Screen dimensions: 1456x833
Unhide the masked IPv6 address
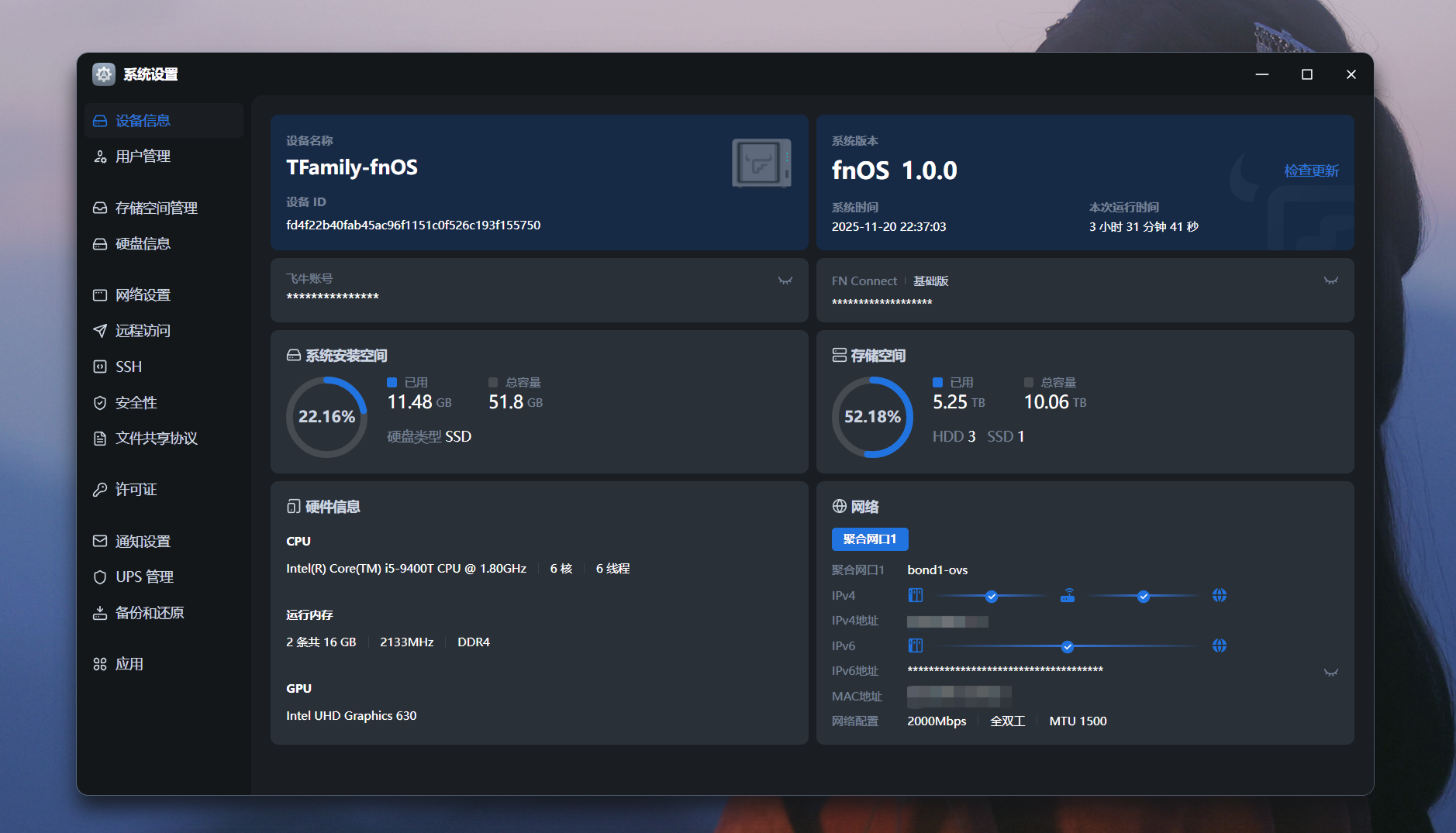pyautogui.click(x=1330, y=672)
